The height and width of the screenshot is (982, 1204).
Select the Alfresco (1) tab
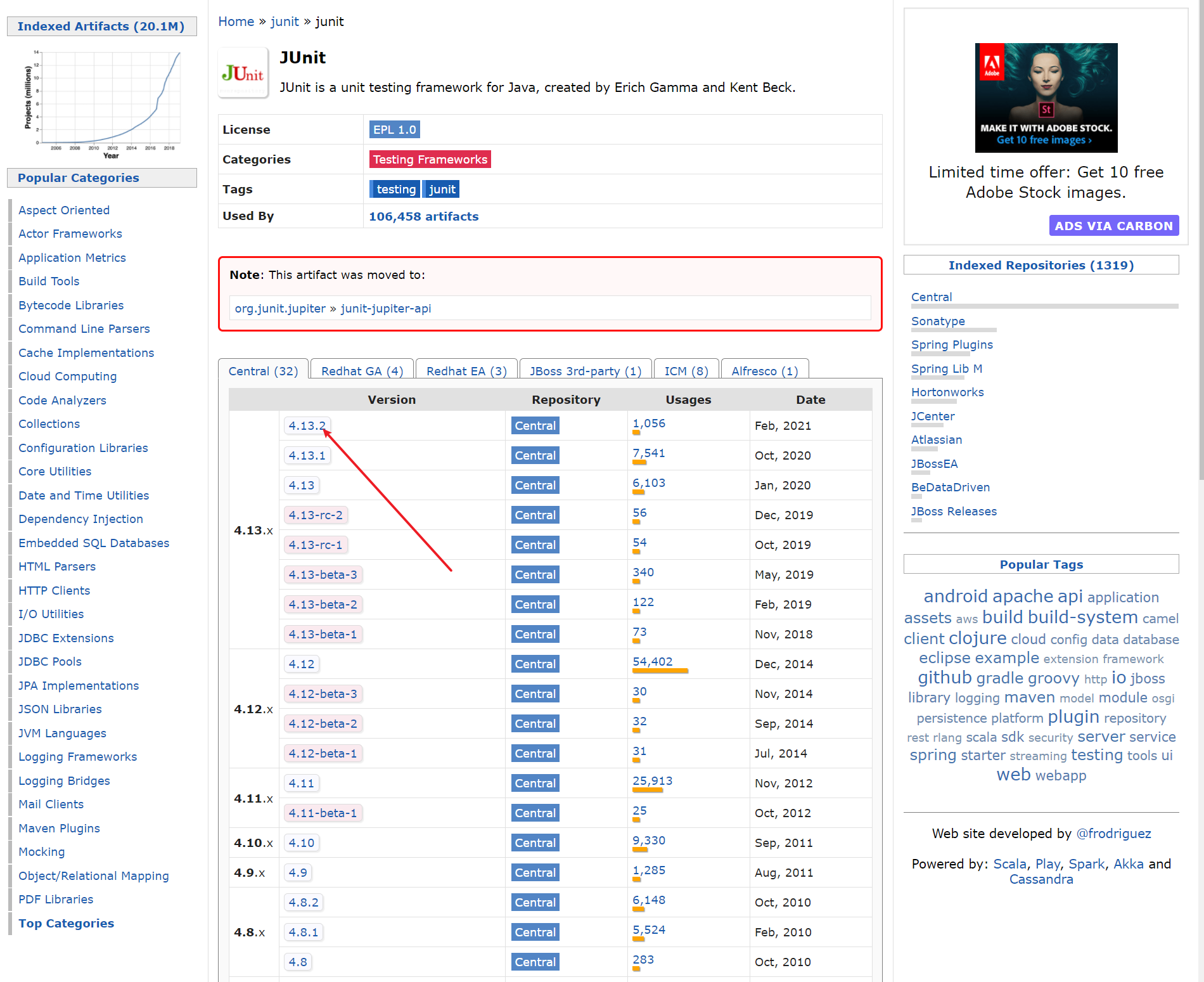765,371
